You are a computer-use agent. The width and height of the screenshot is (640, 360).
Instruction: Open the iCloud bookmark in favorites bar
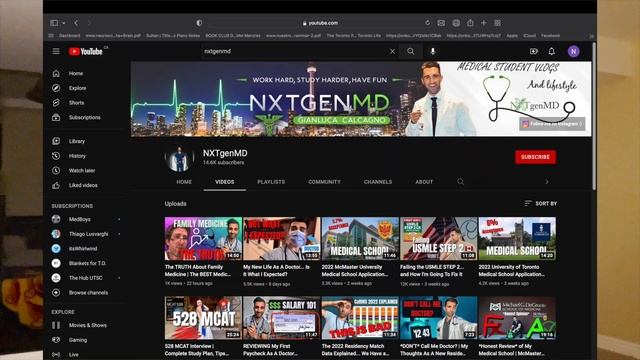[529, 36]
